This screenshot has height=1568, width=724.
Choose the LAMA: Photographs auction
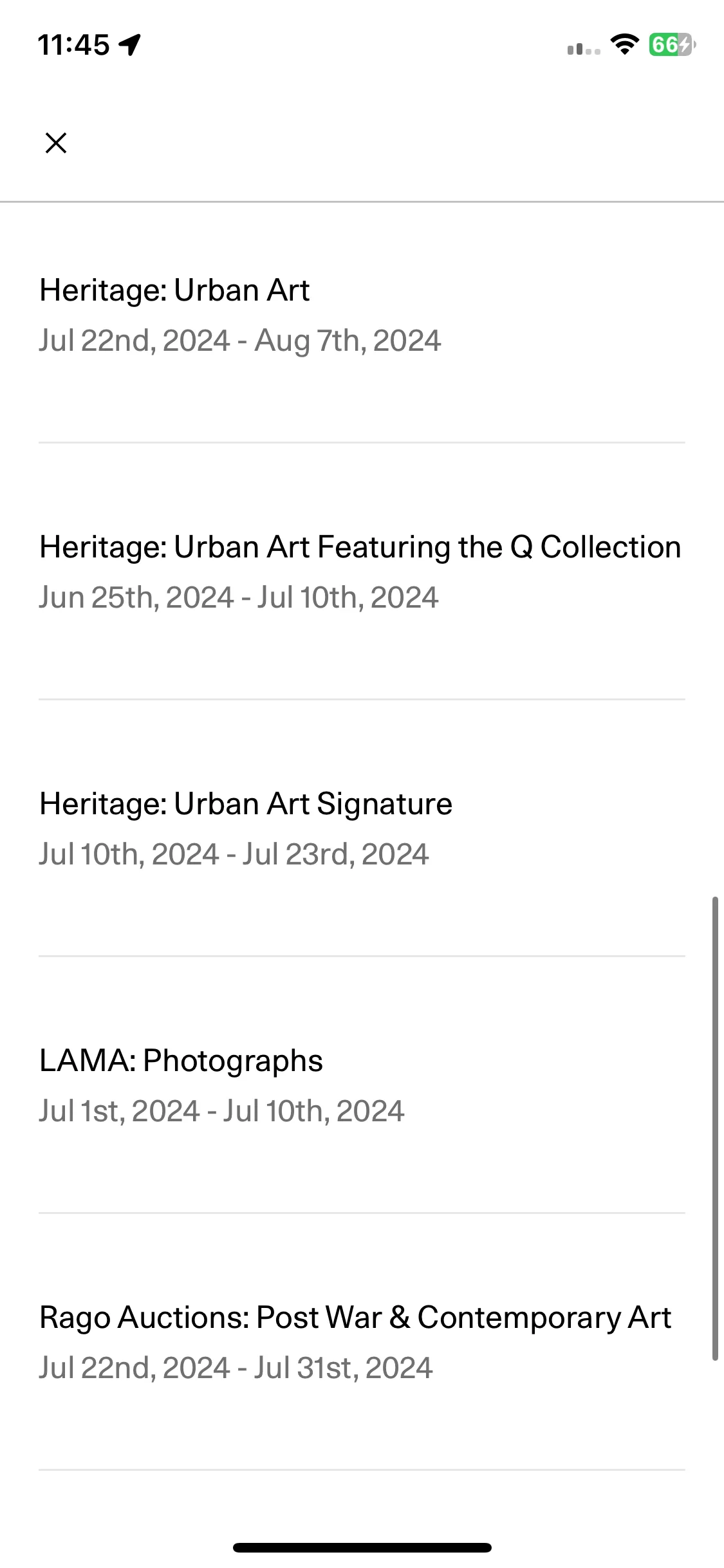[181, 1061]
